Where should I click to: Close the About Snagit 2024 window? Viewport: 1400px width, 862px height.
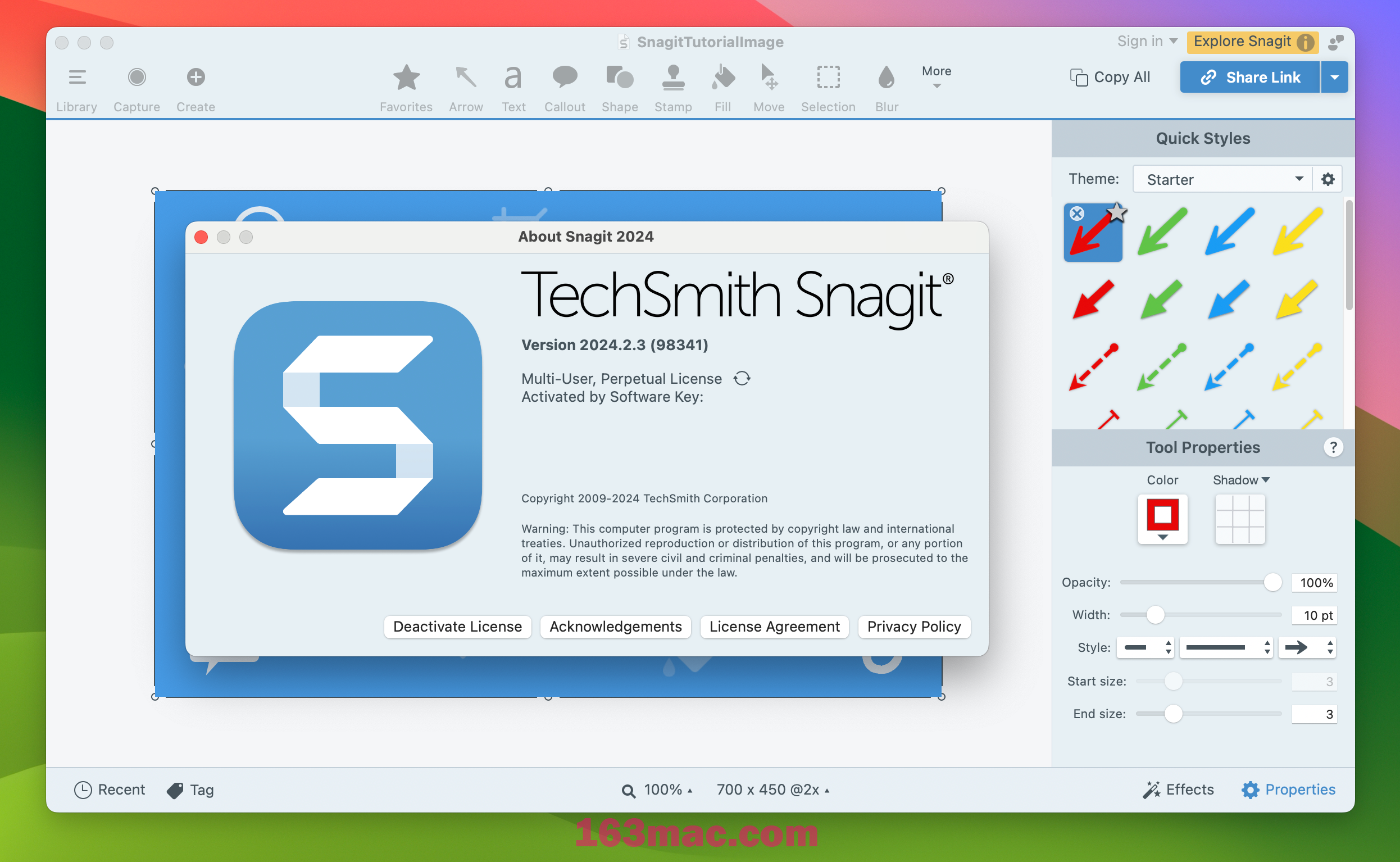pyautogui.click(x=201, y=237)
